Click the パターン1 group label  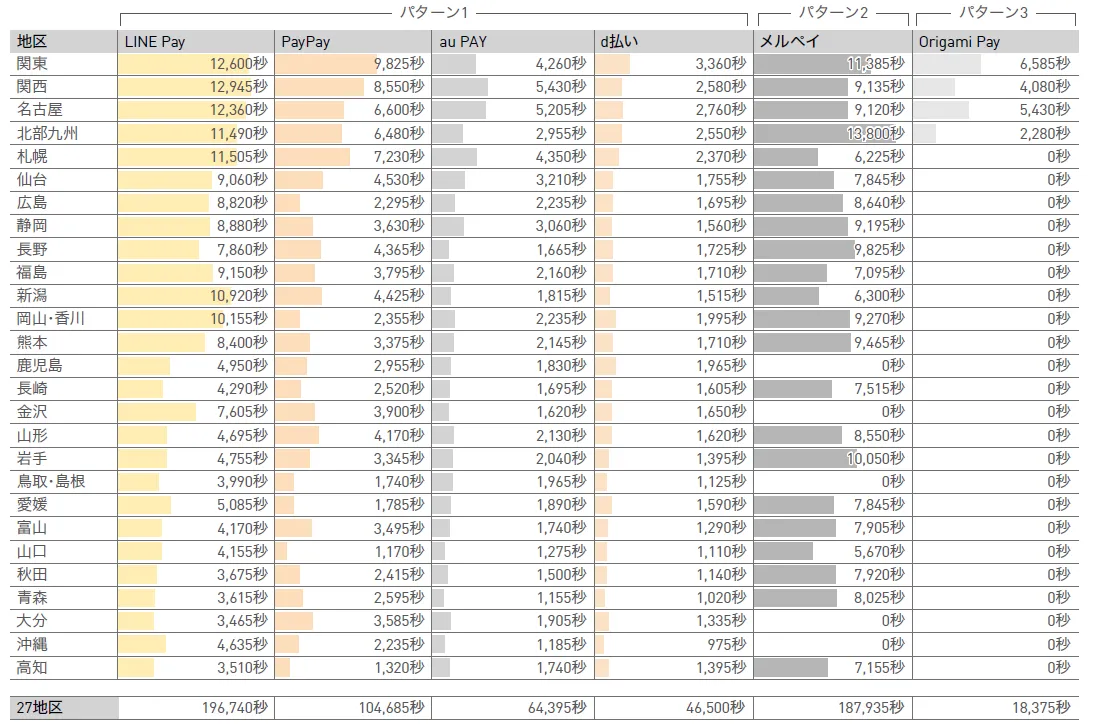[433, 13]
